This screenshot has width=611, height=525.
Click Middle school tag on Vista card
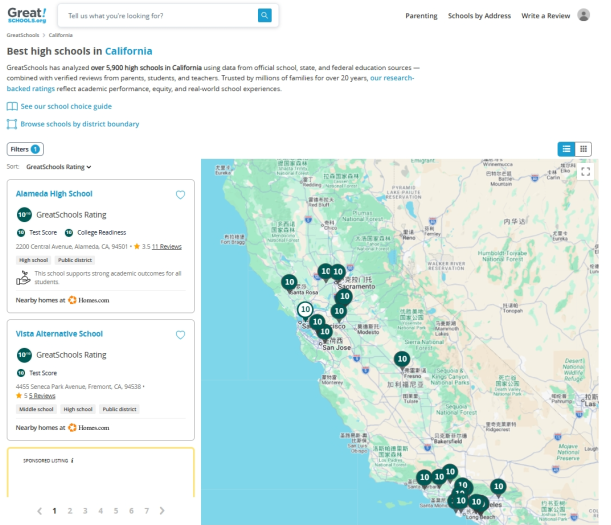pos(36,409)
